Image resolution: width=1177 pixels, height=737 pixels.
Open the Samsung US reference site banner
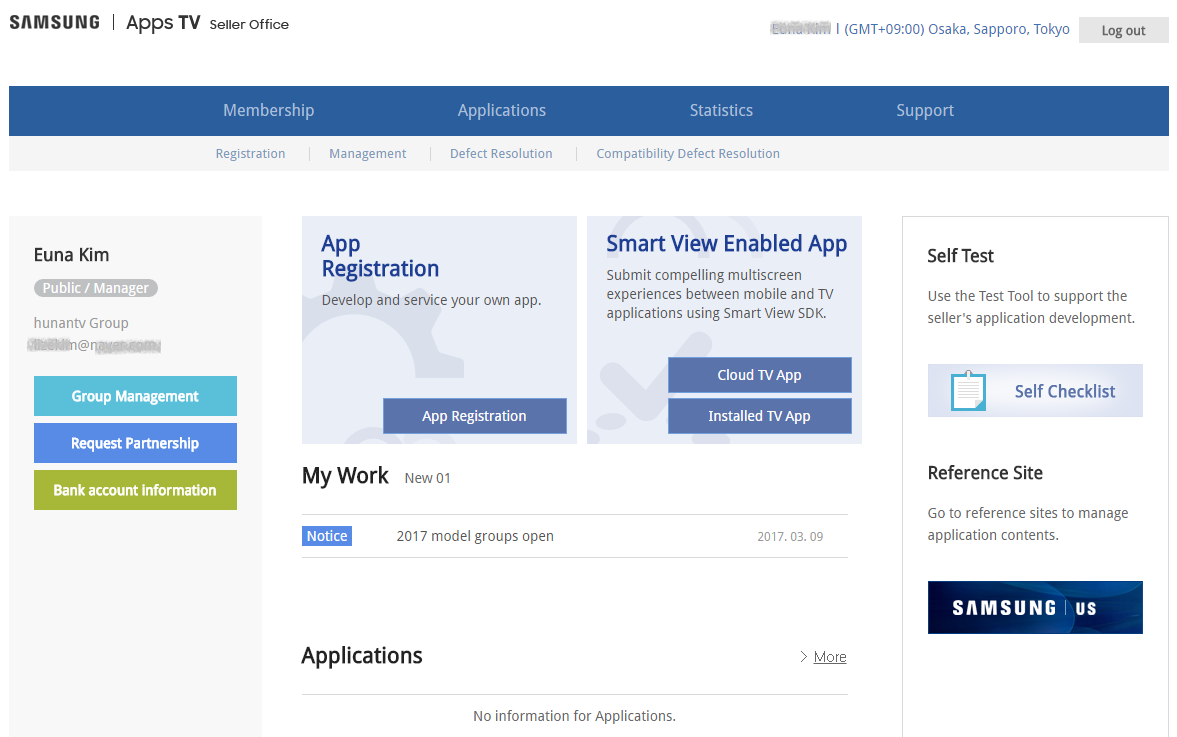(1035, 607)
